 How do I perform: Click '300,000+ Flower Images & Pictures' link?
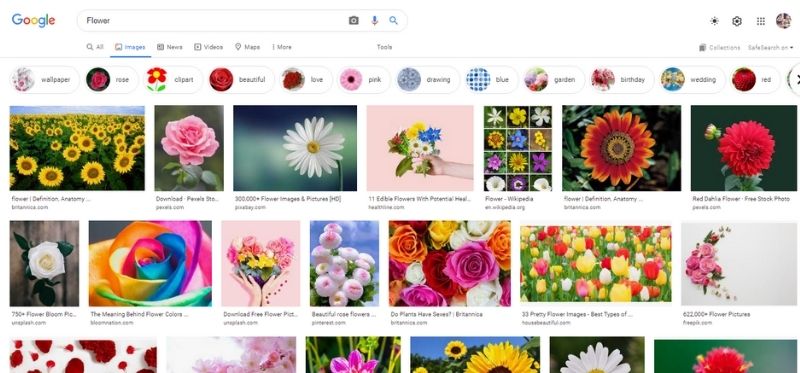pyautogui.click(x=288, y=199)
